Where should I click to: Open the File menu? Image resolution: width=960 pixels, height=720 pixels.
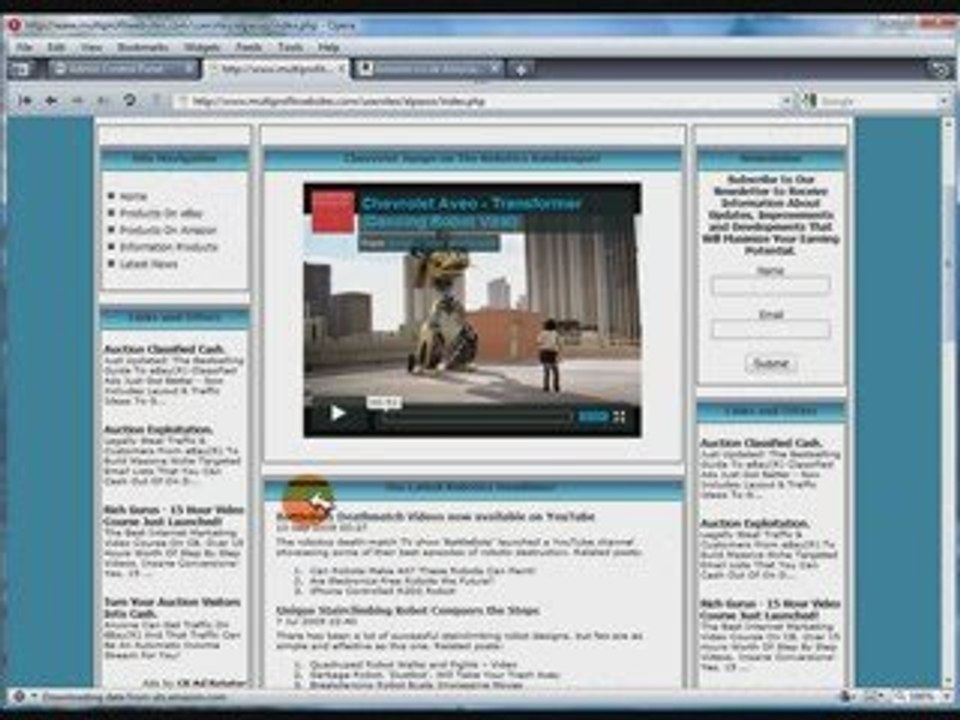[x=24, y=47]
